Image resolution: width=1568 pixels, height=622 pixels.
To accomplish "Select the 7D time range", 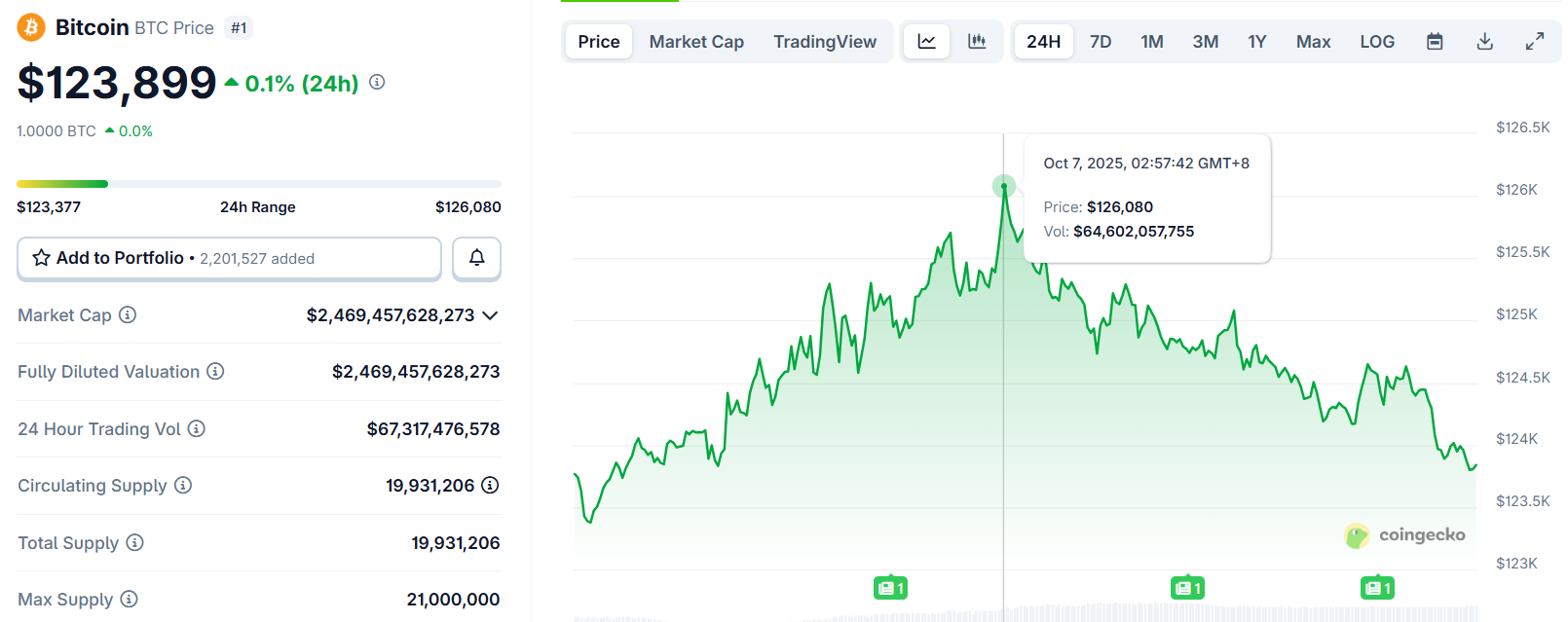I will pos(1101,42).
